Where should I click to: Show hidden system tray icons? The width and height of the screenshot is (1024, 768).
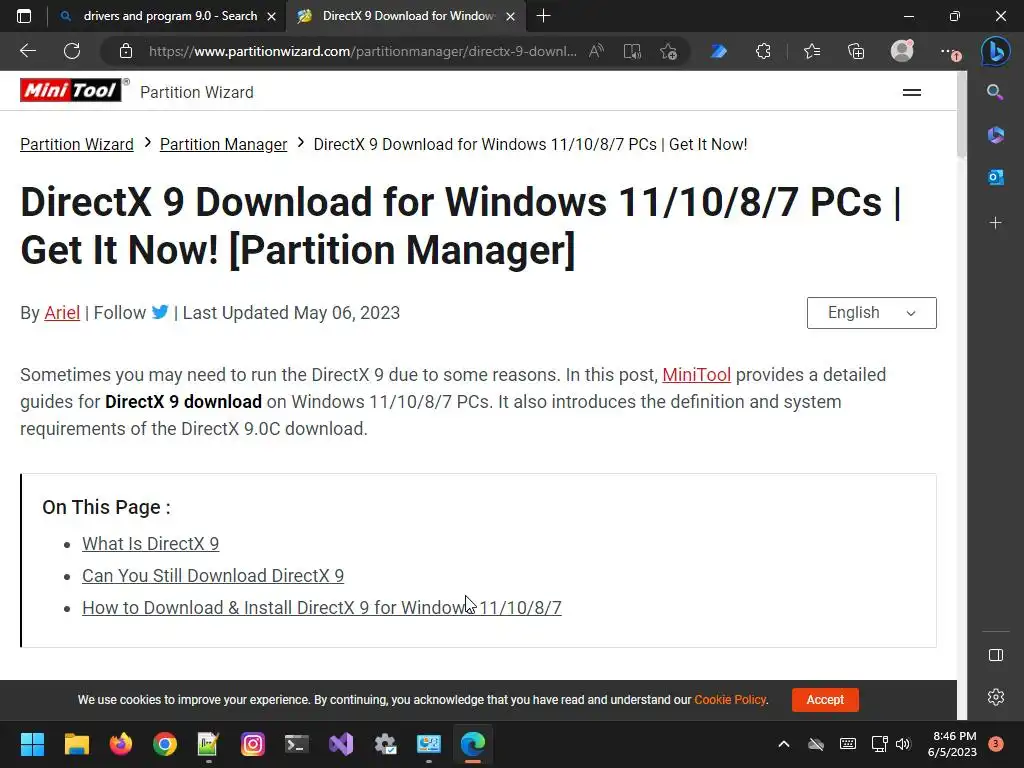(x=784, y=744)
